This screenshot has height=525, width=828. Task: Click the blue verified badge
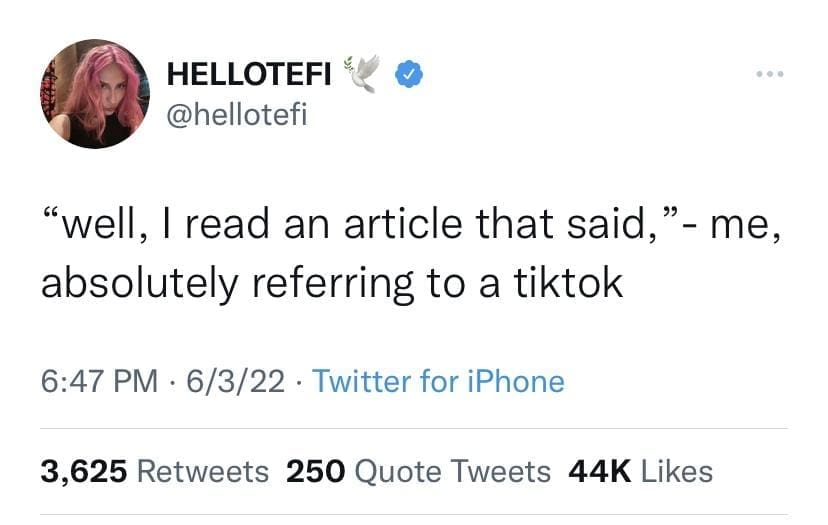[409, 74]
